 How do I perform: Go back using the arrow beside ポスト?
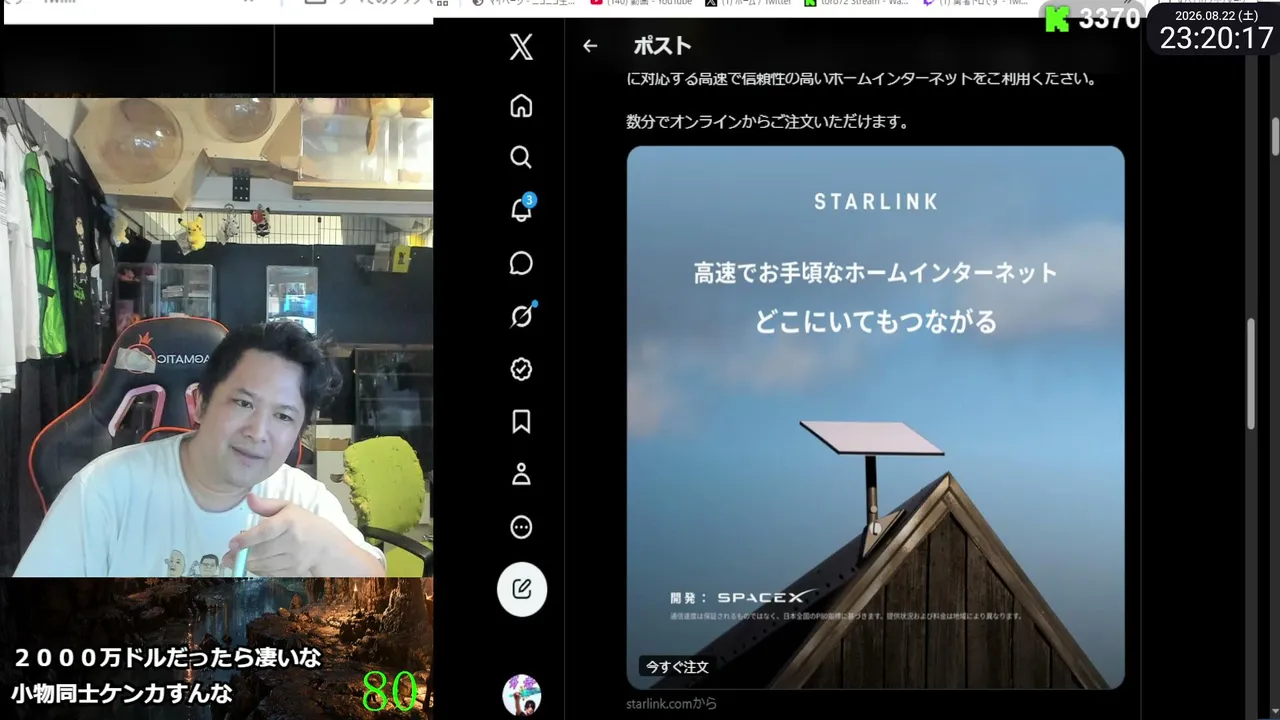tap(590, 46)
